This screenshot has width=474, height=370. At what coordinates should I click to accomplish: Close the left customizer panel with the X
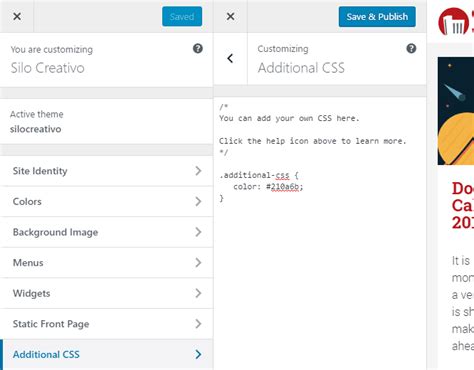pos(17,16)
